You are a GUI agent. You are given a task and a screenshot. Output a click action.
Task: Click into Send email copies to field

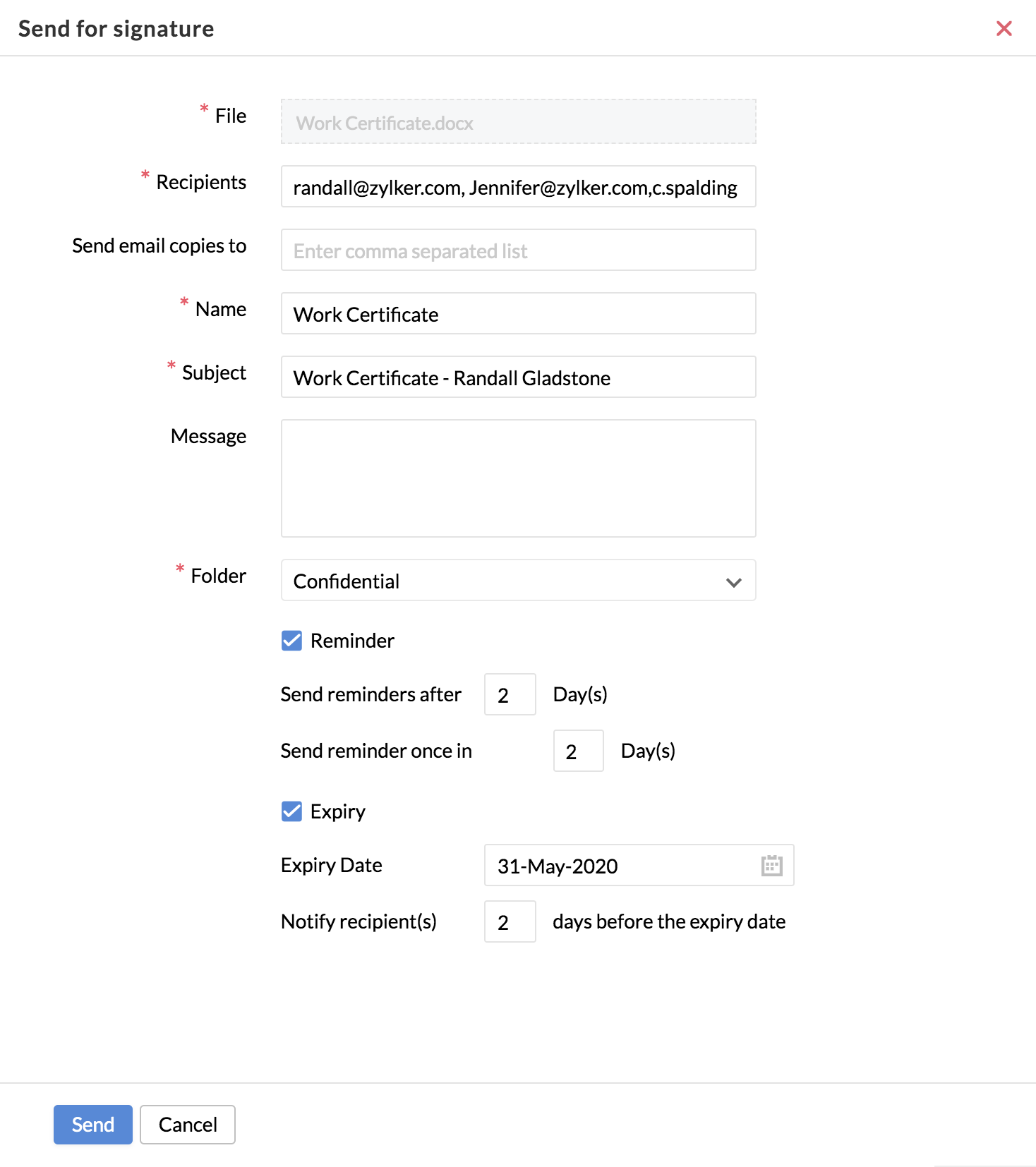pyautogui.click(x=519, y=250)
